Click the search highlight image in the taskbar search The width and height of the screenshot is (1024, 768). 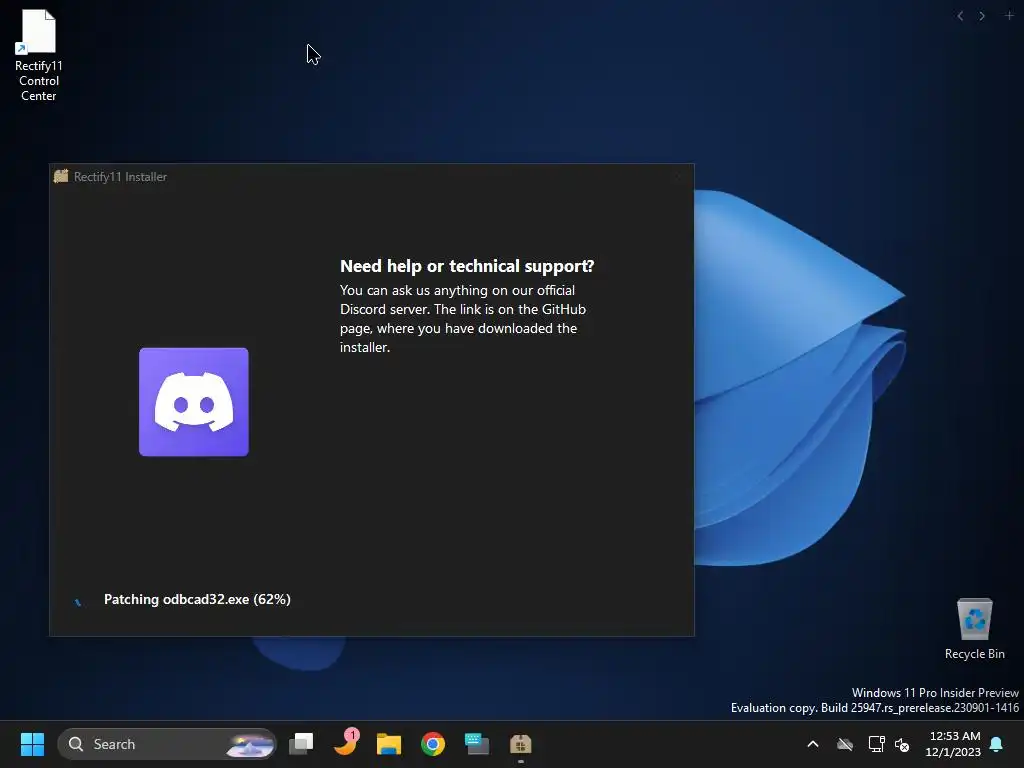coord(250,744)
